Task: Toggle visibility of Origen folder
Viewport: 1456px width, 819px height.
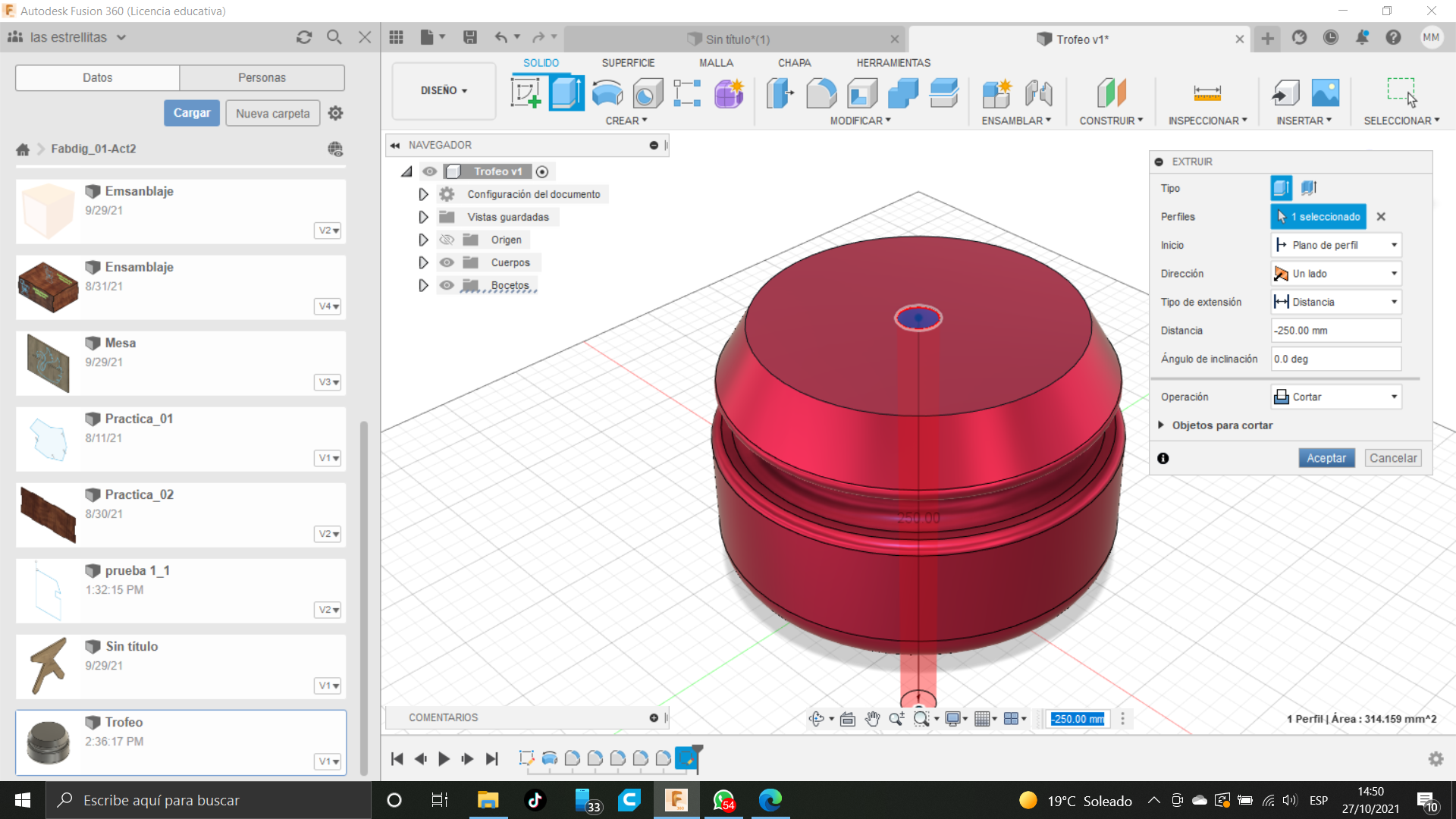Action: tap(447, 240)
